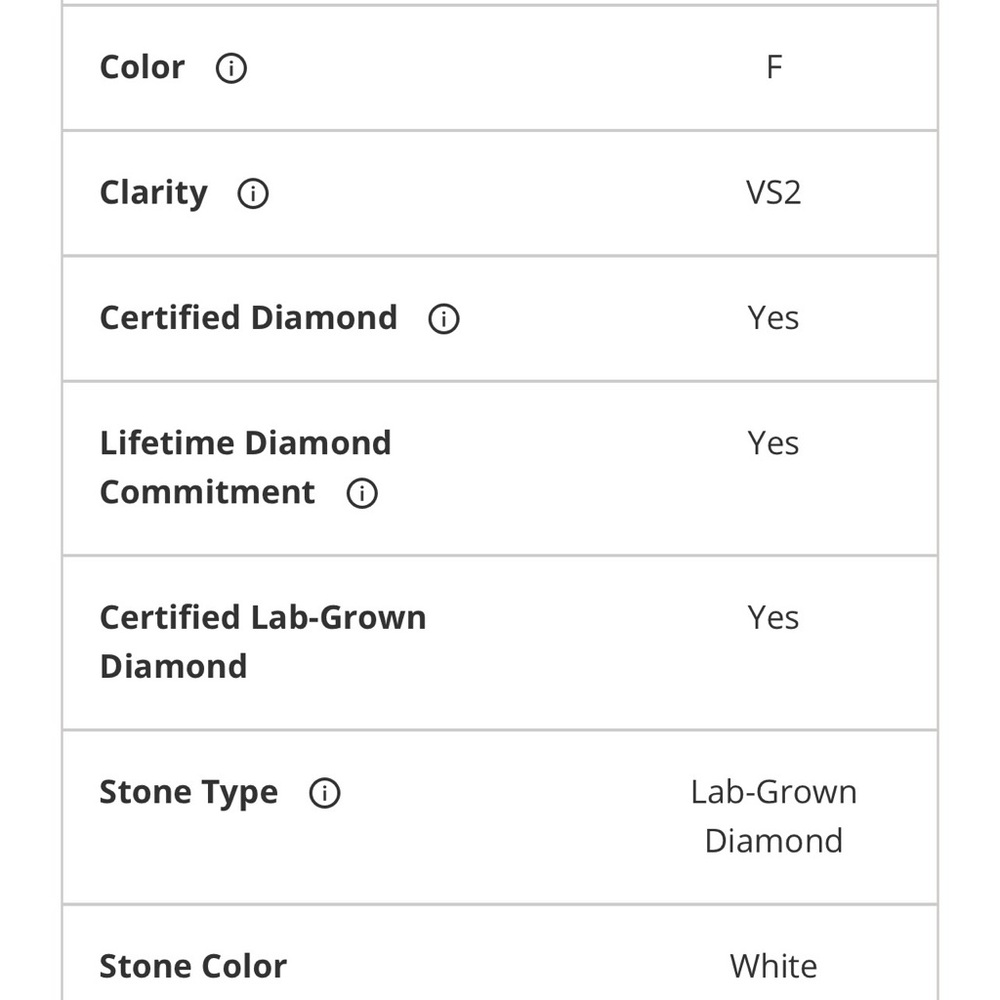
Task: Click Yes in Certified Lab-Grown Diamond row
Action: pos(773,618)
